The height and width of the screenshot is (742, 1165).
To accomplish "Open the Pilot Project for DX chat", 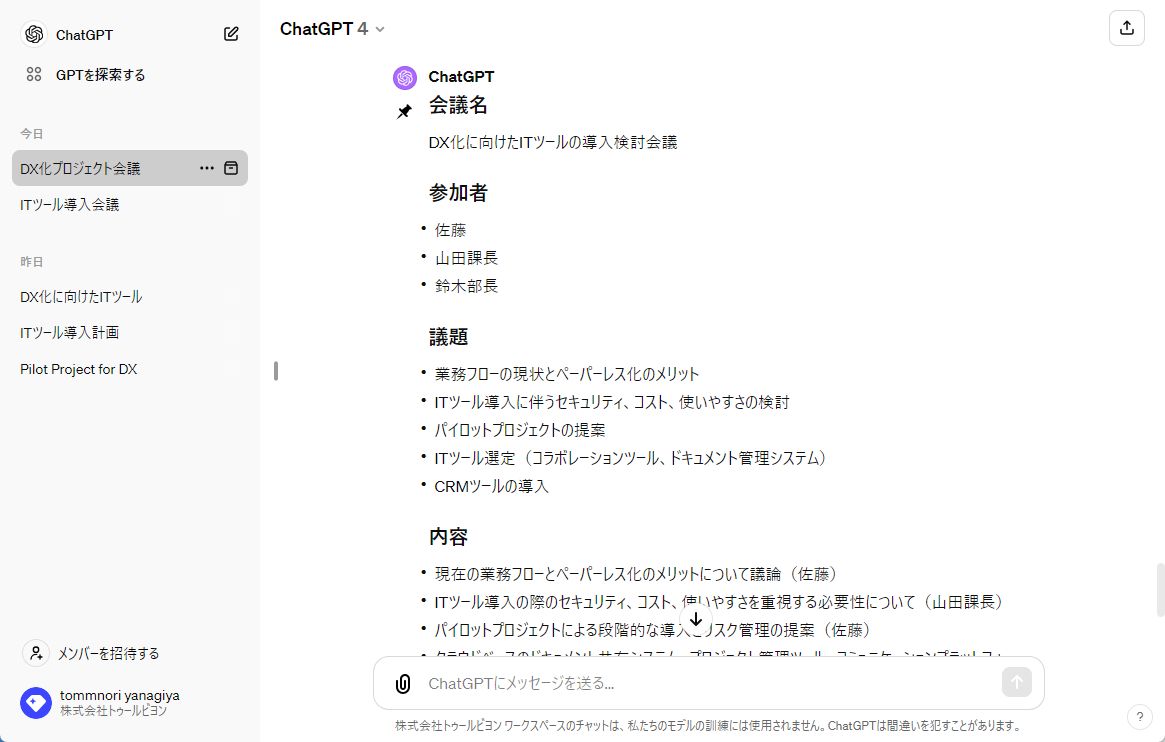I will [x=79, y=369].
